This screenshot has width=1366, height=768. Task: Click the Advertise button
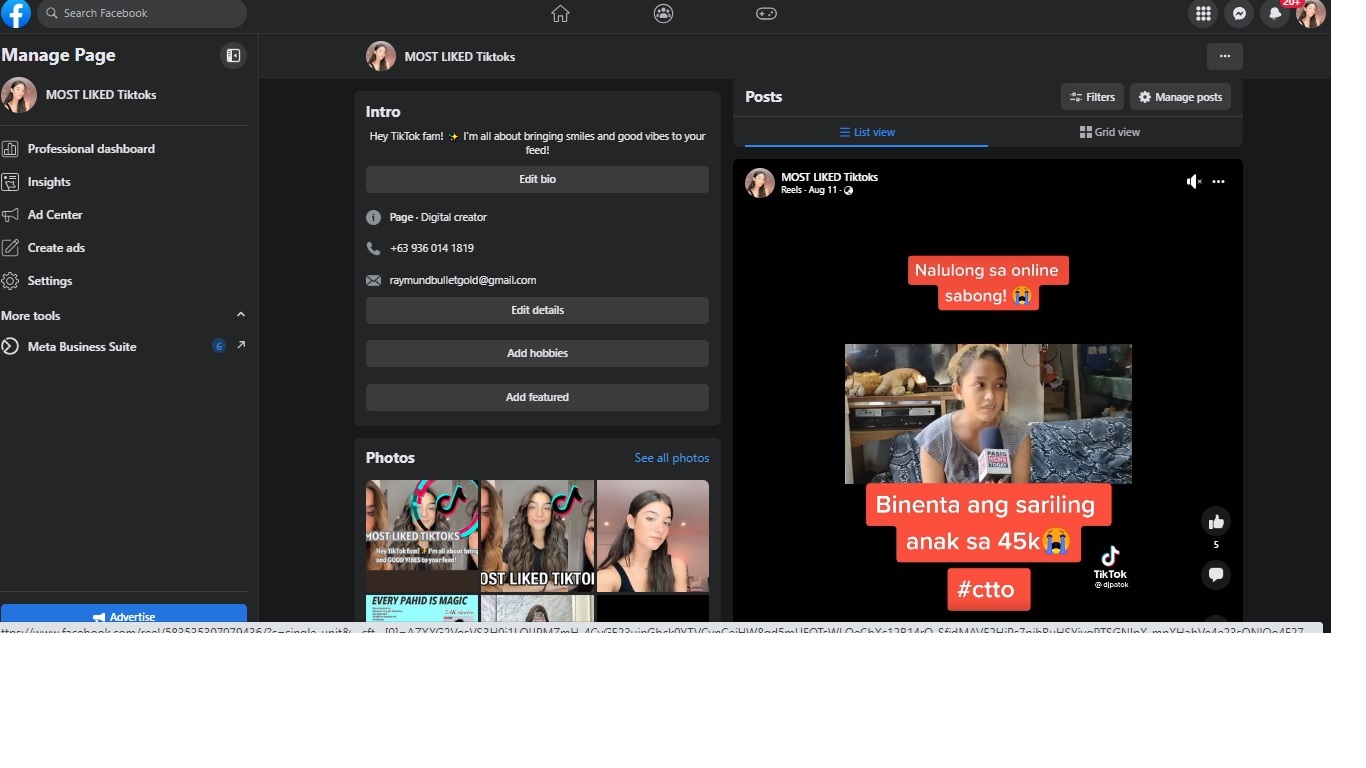click(x=124, y=616)
